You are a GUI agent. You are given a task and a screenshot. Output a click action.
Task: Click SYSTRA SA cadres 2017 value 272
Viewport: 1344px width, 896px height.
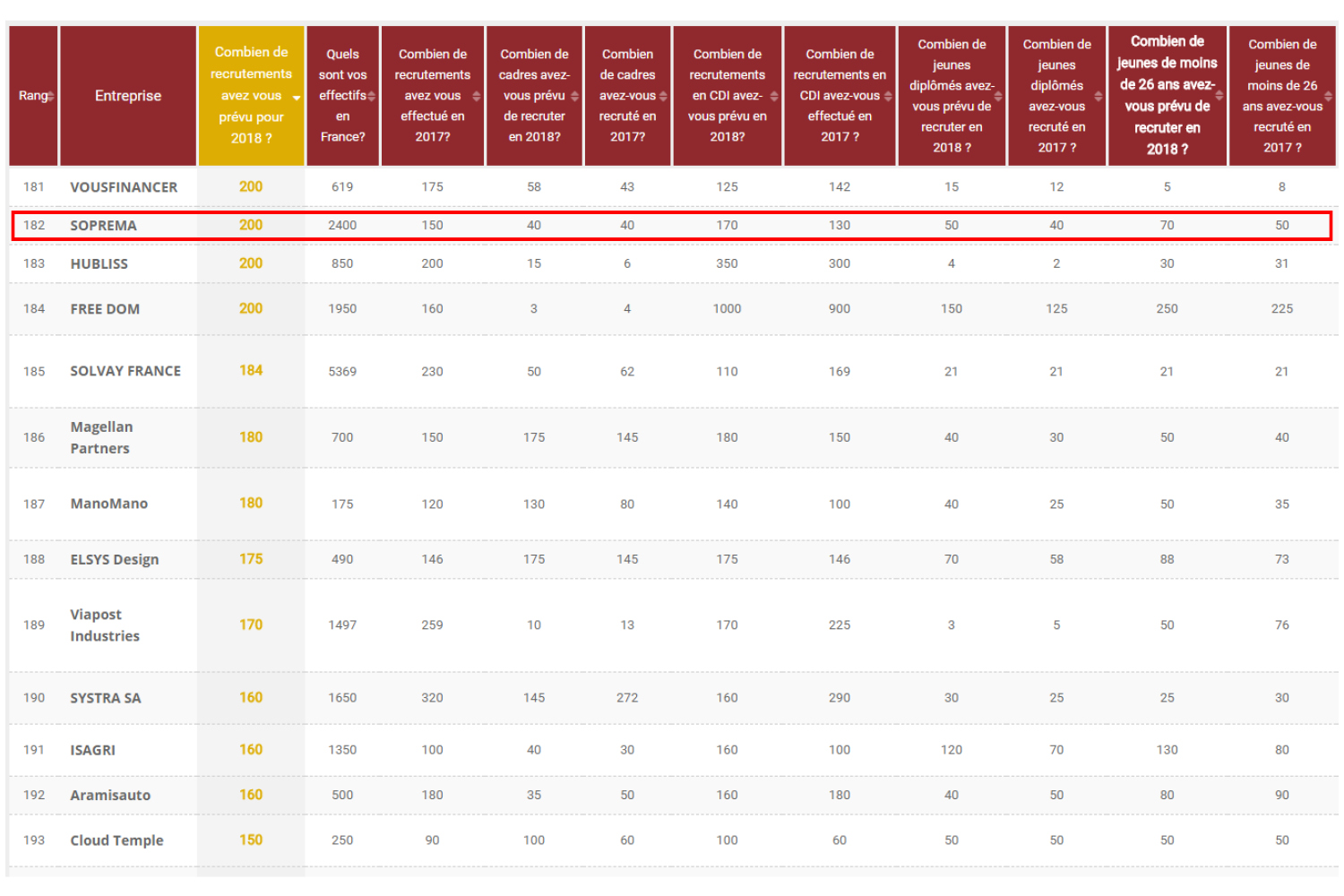(x=627, y=698)
